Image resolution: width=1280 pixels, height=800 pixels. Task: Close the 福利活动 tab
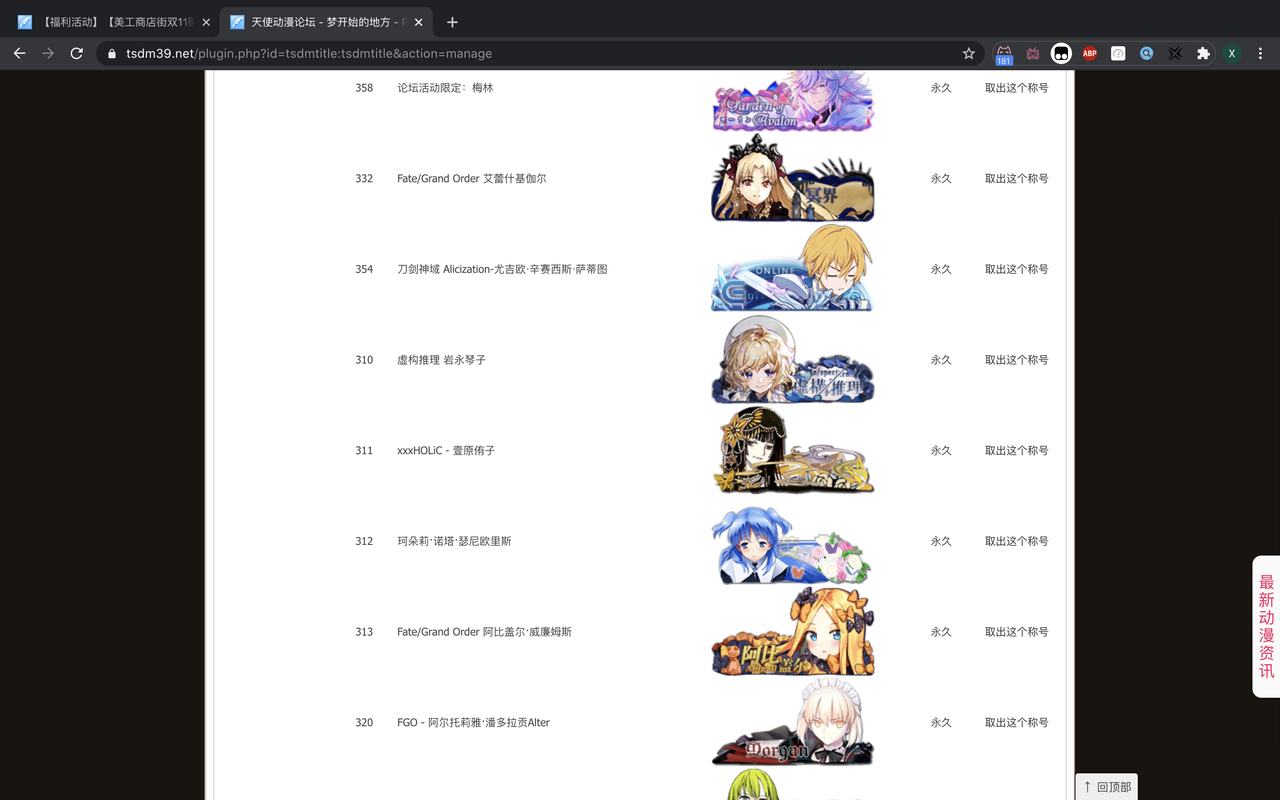click(x=206, y=22)
